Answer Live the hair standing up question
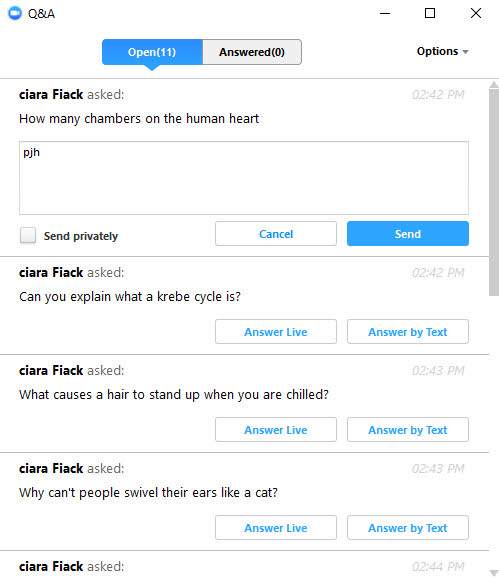The image size is (499, 578). [x=276, y=430]
